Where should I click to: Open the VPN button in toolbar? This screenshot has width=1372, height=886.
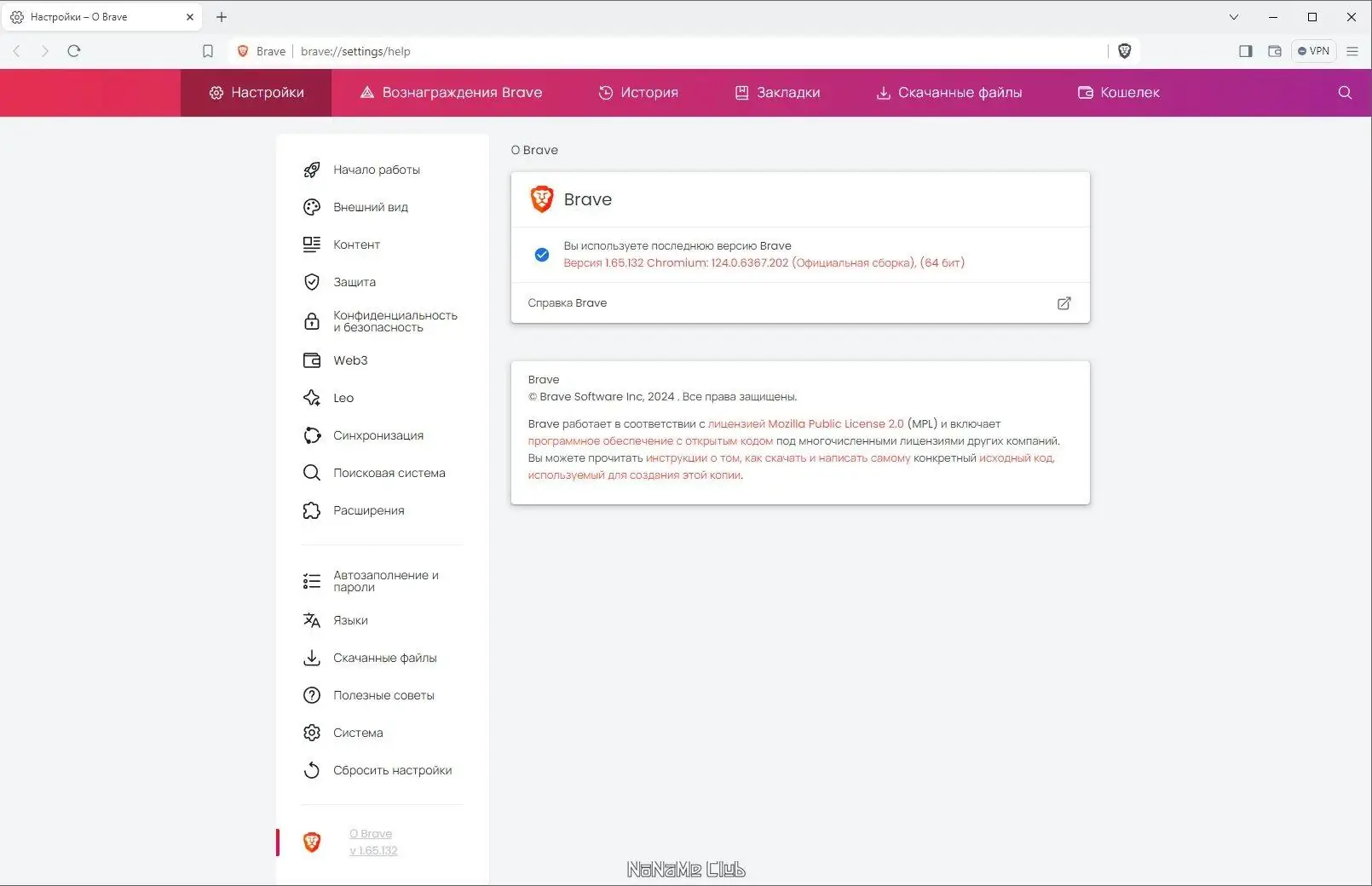pos(1313,51)
